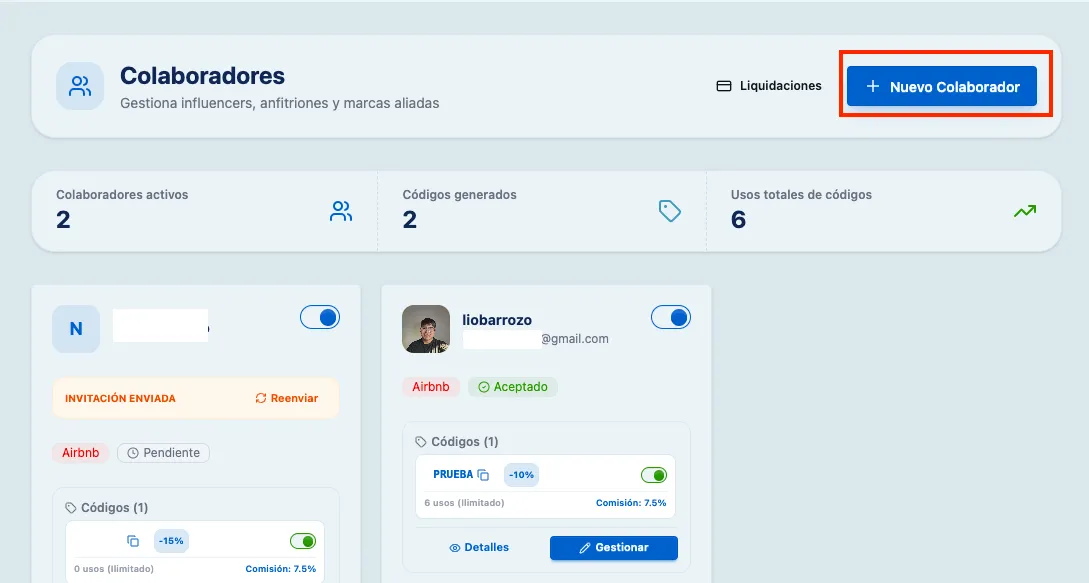The image size is (1089, 583).
Task: Click the tag icon in Códigos generados
Action: pos(670,211)
